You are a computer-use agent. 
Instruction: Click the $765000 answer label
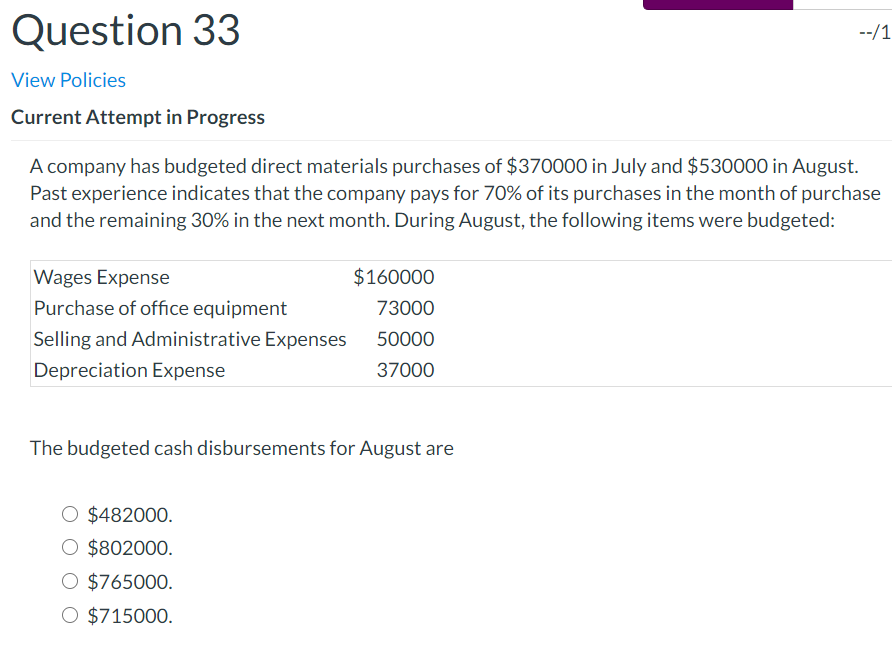(129, 581)
